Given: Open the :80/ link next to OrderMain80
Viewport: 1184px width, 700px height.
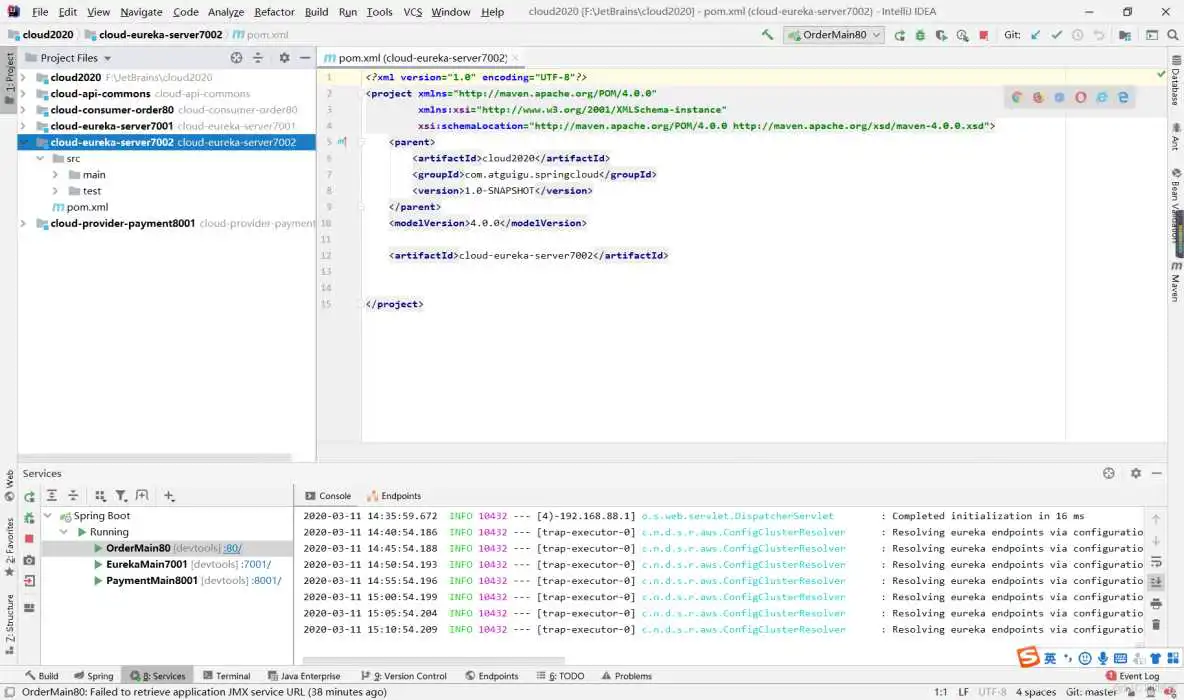Looking at the screenshot, I should point(232,547).
